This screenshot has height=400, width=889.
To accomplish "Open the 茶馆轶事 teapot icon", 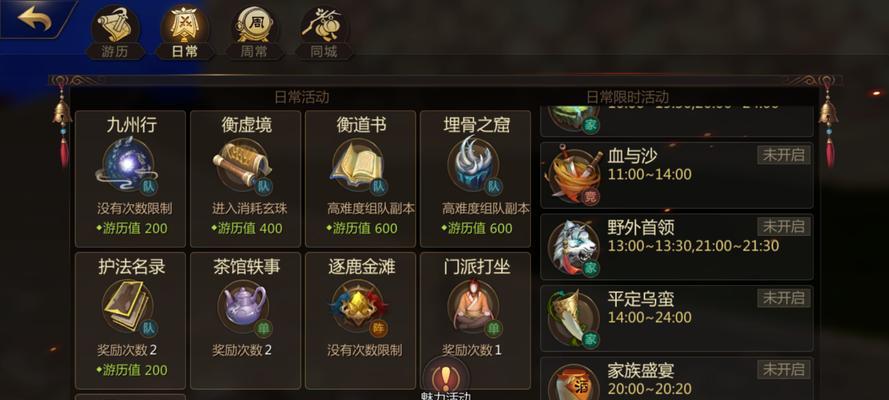I will [x=243, y=306].
